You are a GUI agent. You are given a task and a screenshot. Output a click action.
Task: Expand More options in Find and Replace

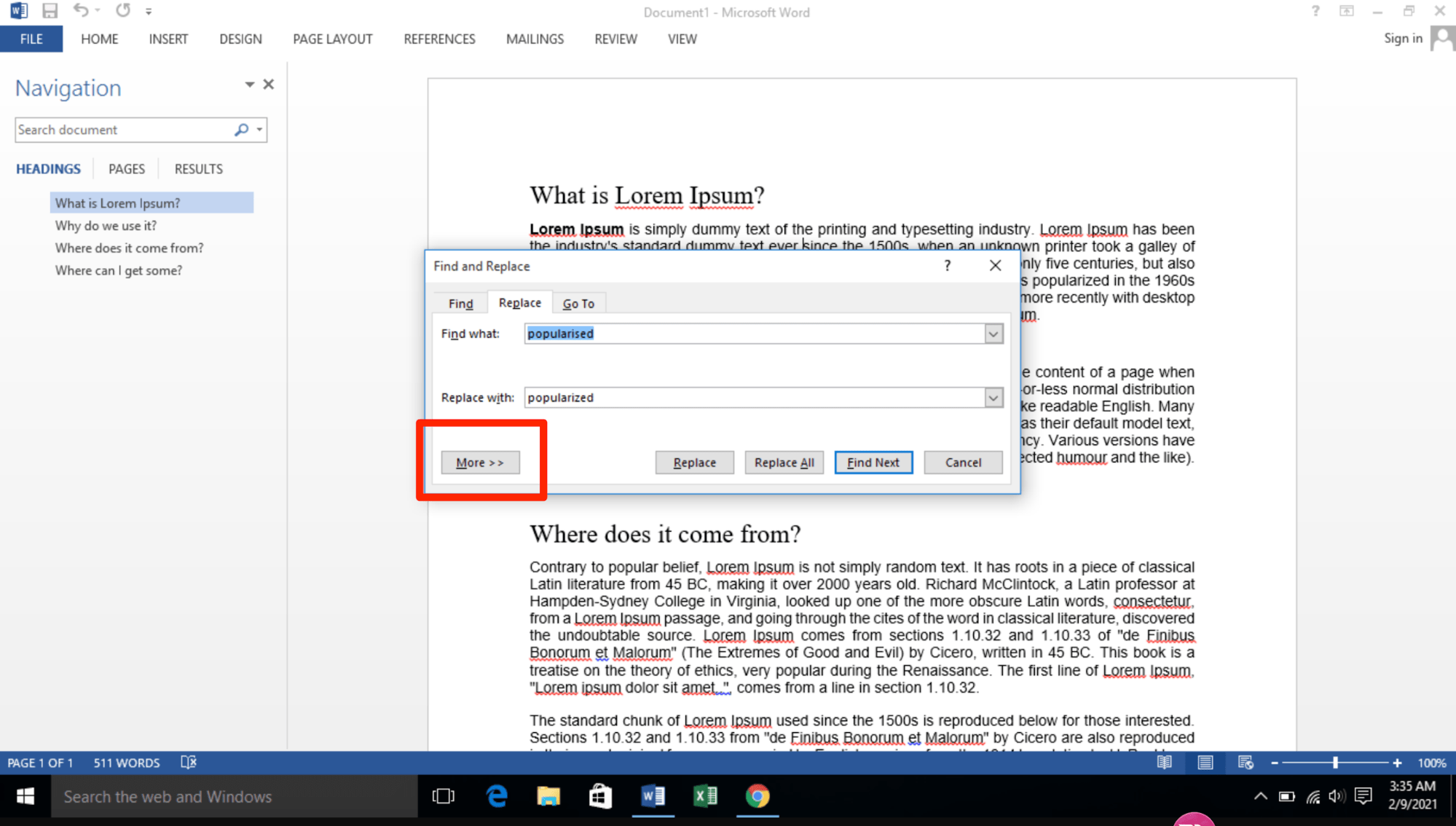pos(480,462)
